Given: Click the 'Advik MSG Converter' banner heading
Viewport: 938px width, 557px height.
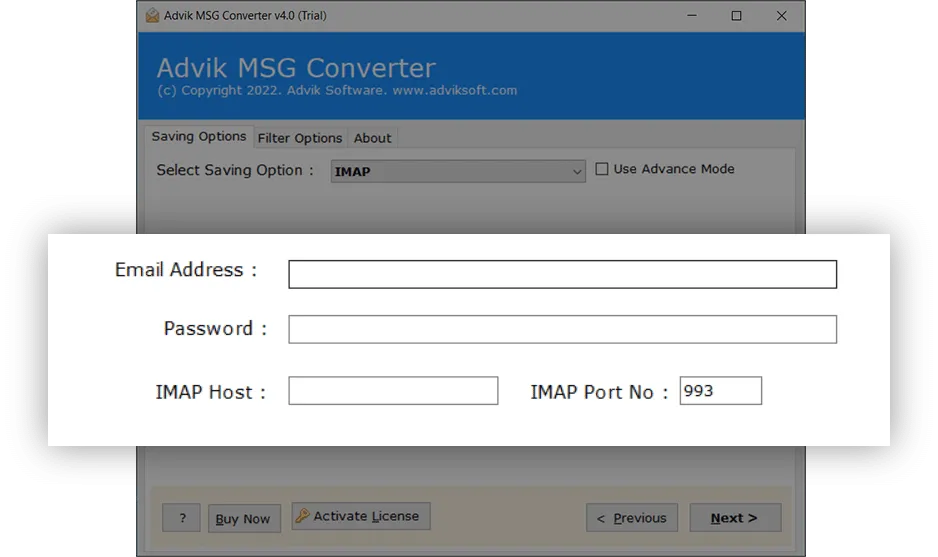Looking at the screenshot, I should click(x=296, y=68).
